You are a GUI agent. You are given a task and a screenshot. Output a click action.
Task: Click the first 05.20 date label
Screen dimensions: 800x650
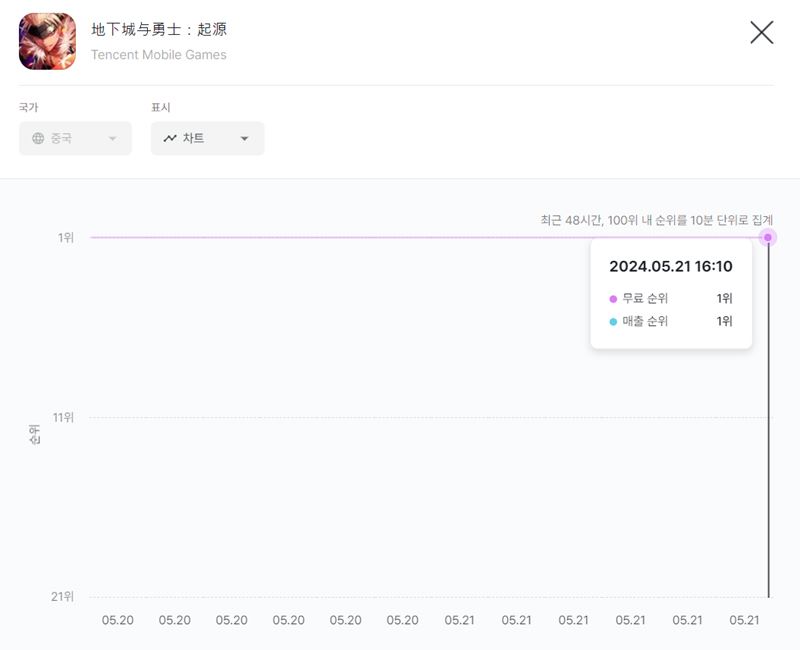(x=118, y=620)
